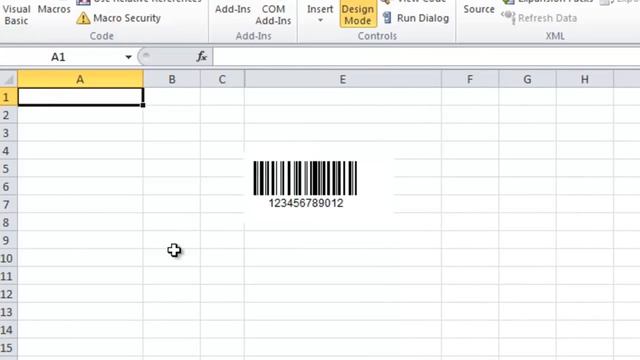This screenshot has height=360, width=640.
Task: Click the Insert Function fx icon
Action: (x=202, y=56)
